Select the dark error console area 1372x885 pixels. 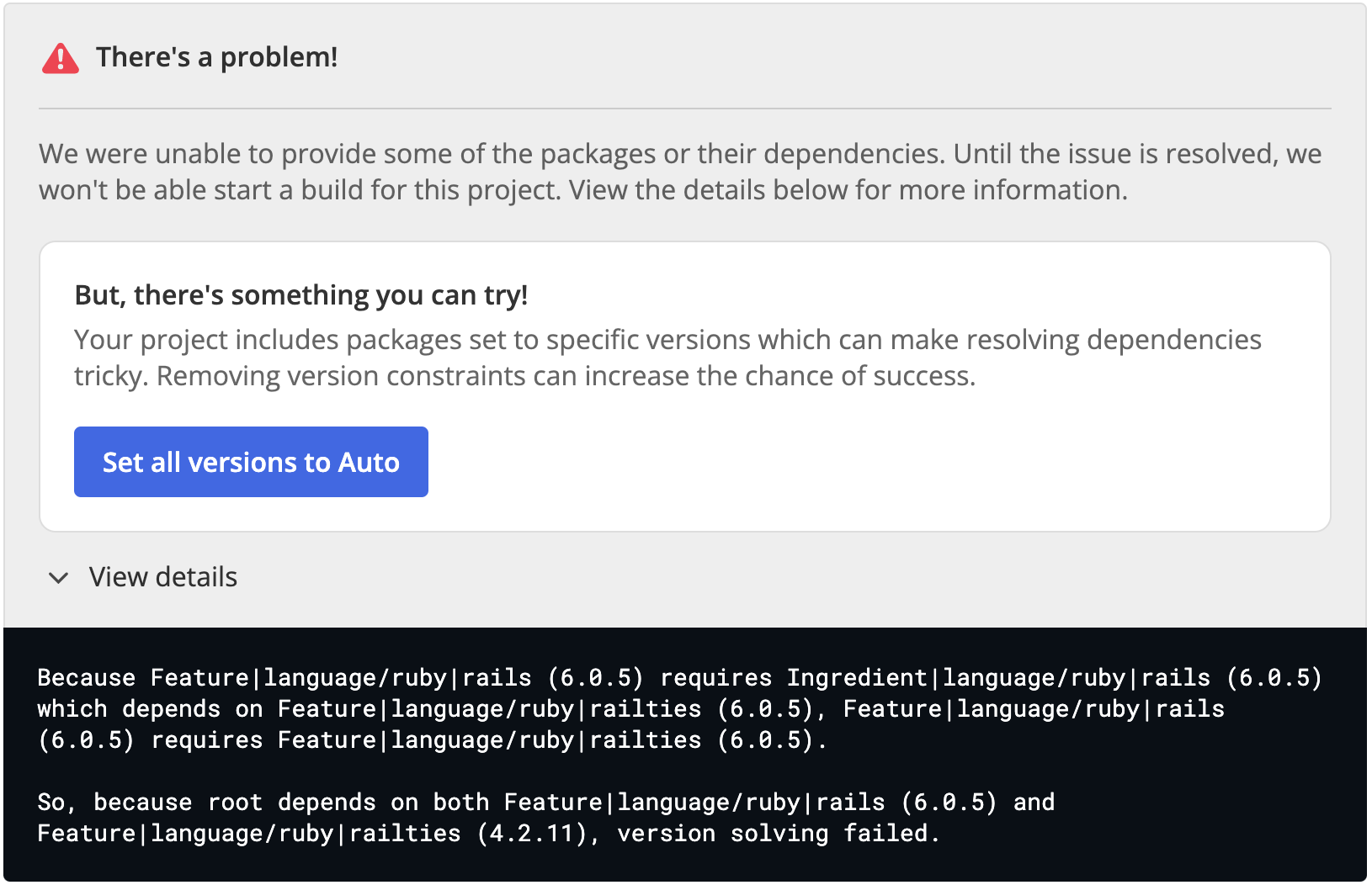click(686, 753)
